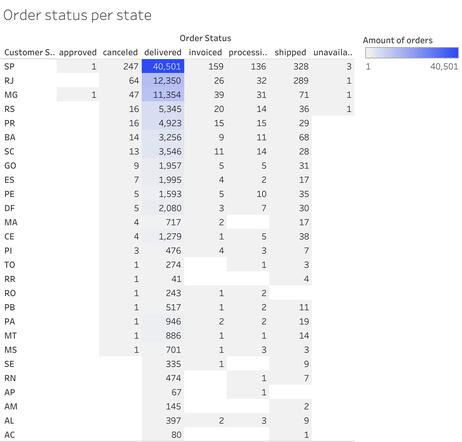Select the Amount of orders legend title
This screenshot has width=462, height=442.
tap(398, 40)
